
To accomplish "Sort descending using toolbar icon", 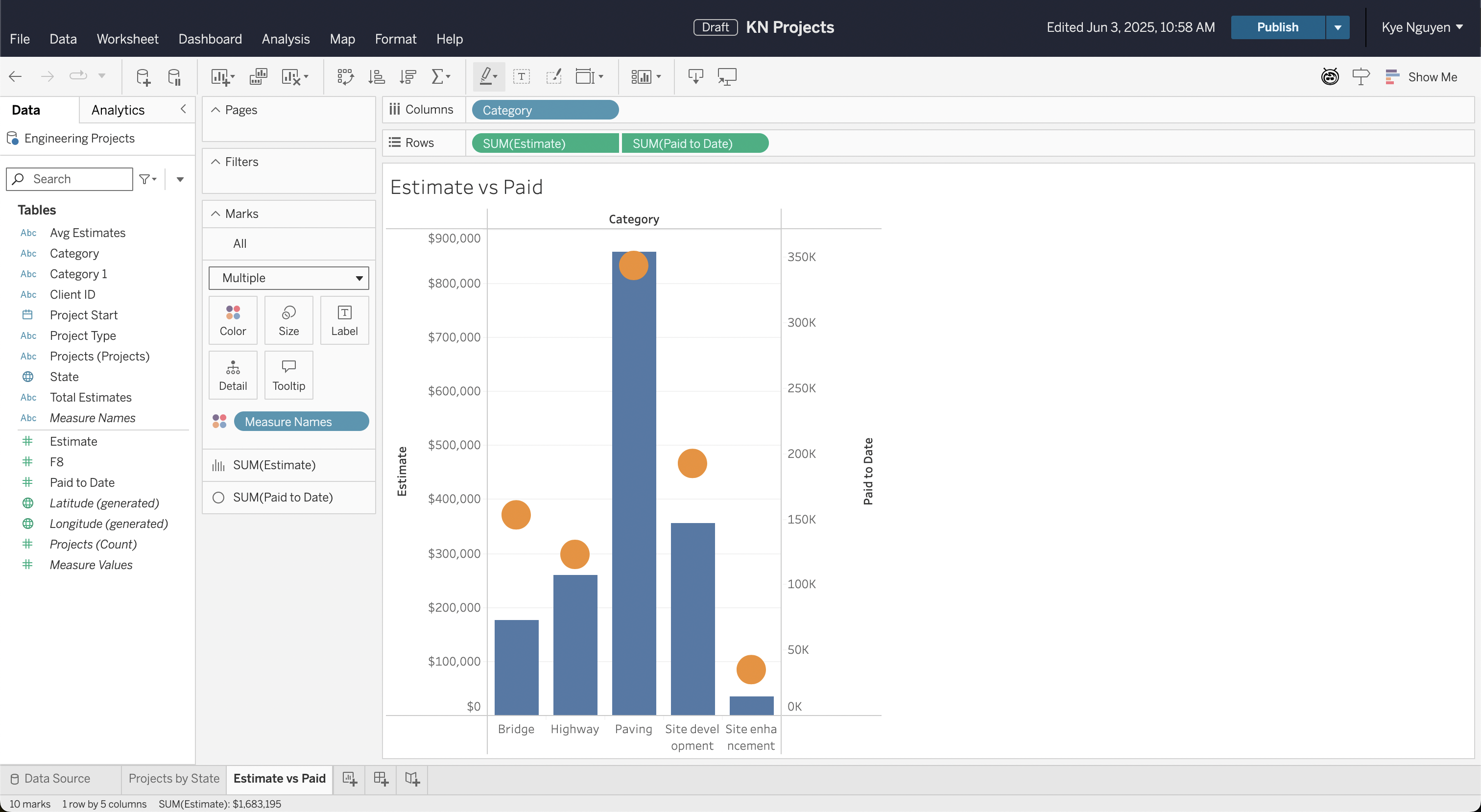I will point(407,76).
